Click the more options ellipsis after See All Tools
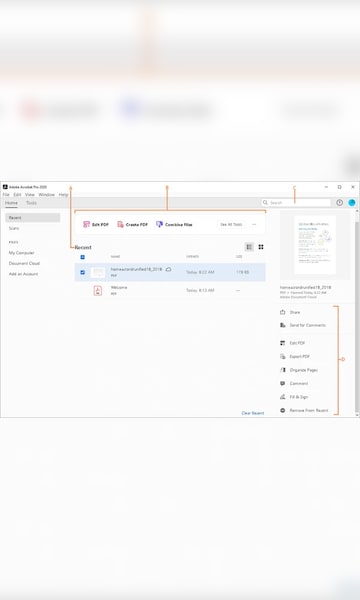Viewport: 360px width, 600px height. click(x=254, y=225)
